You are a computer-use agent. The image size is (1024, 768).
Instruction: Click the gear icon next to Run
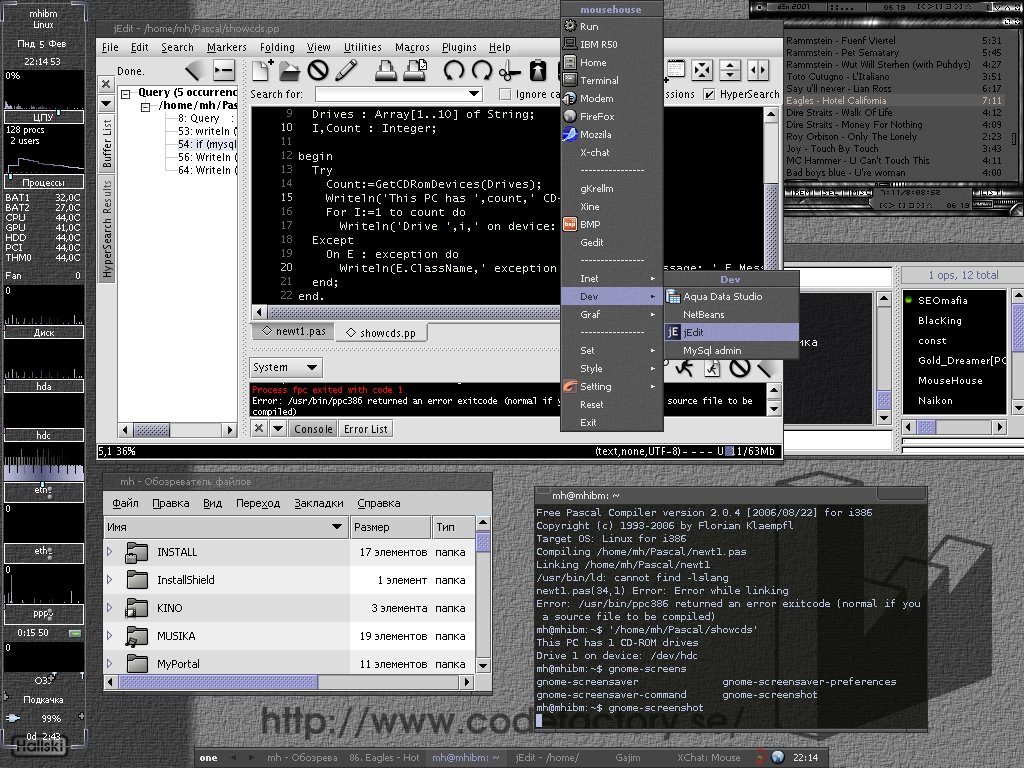(569, 26)
